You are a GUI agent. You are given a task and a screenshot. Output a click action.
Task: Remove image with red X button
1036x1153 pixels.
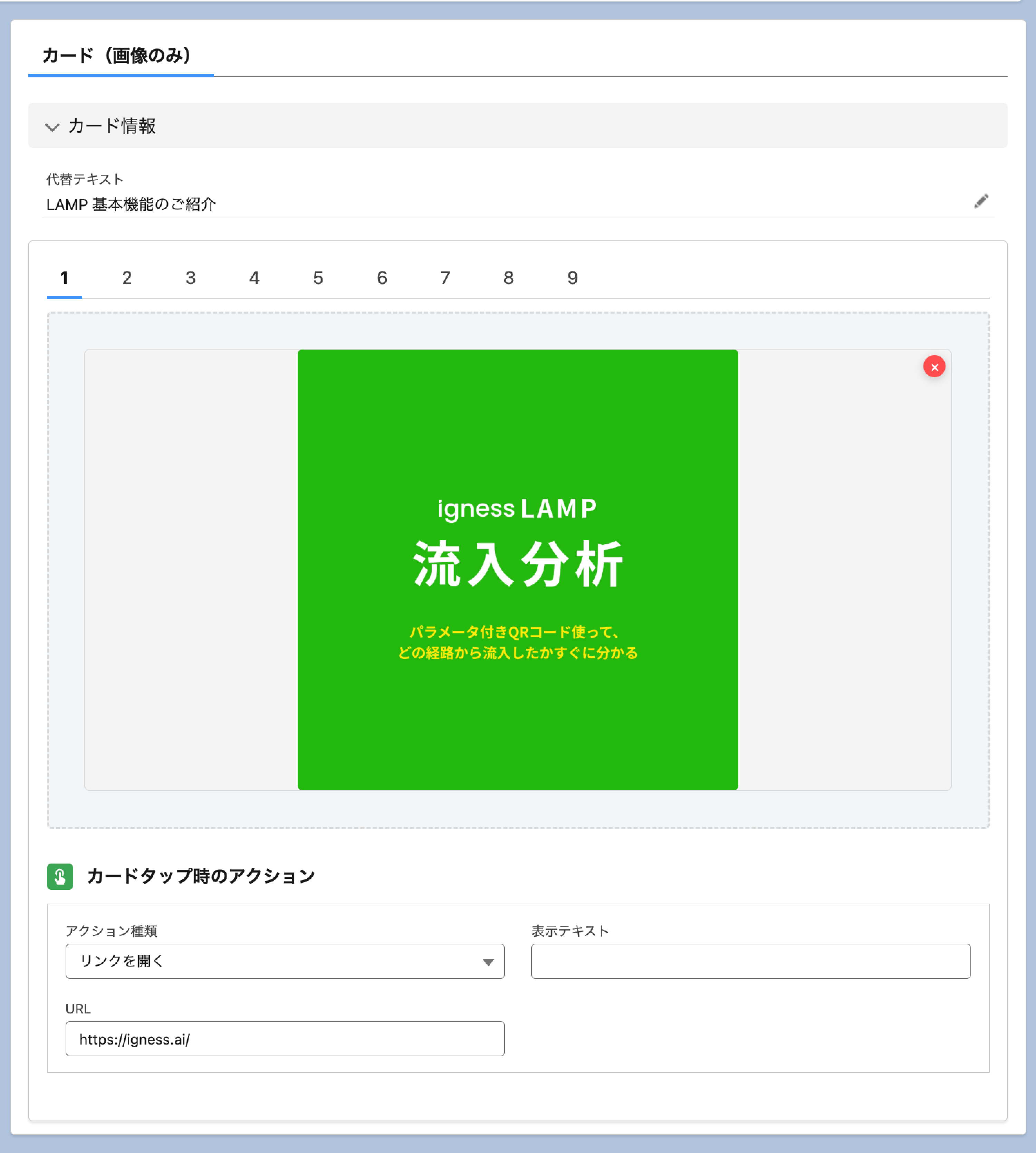[x=933, y=367]
